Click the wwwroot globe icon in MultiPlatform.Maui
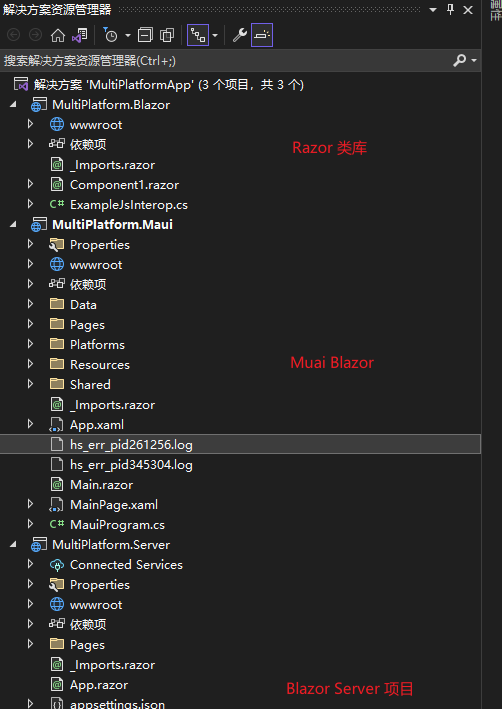 pyautogui.click(x=57, y=265)
